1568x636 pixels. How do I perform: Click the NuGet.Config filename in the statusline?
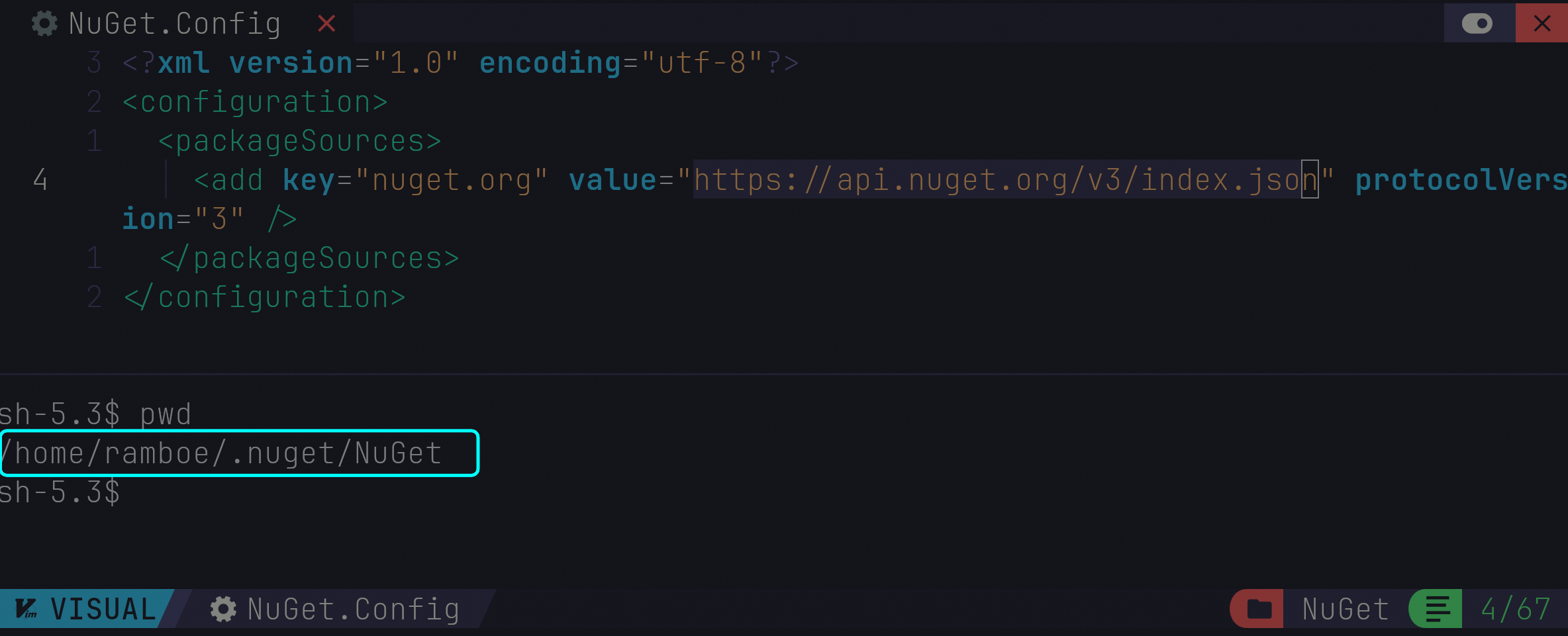[x=353, y=609]
